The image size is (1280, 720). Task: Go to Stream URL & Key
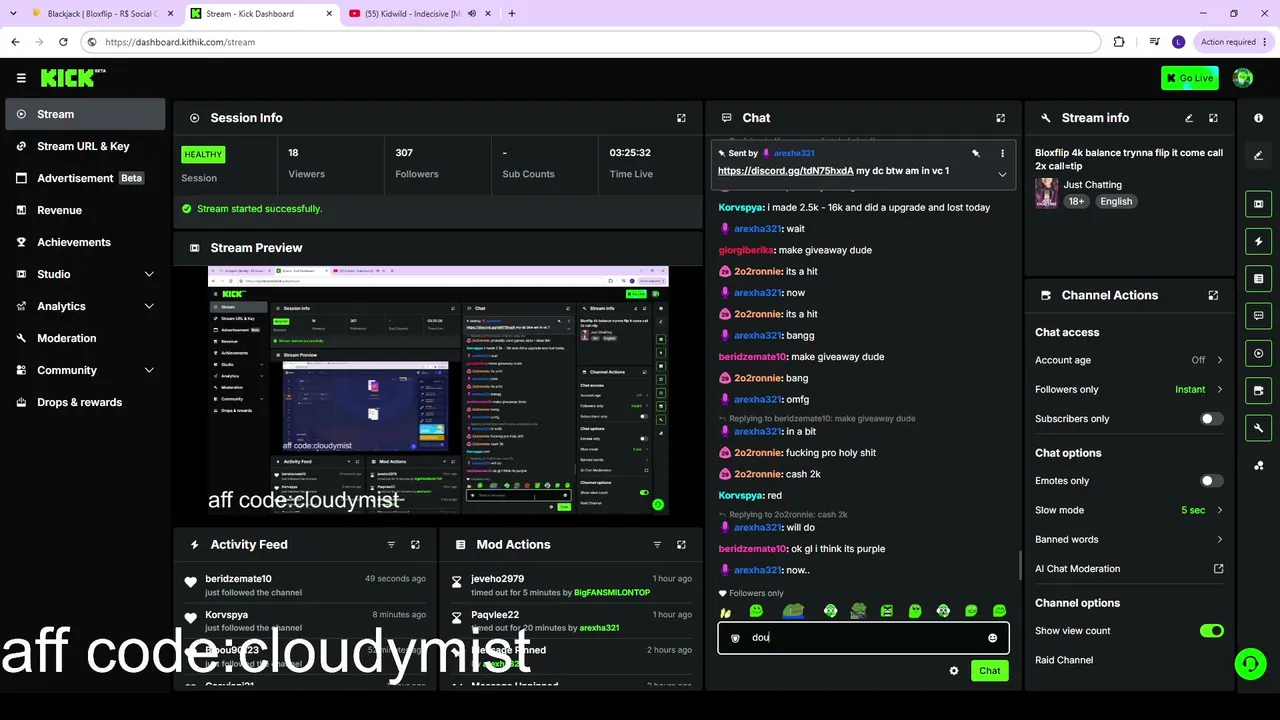click(85, 146)
